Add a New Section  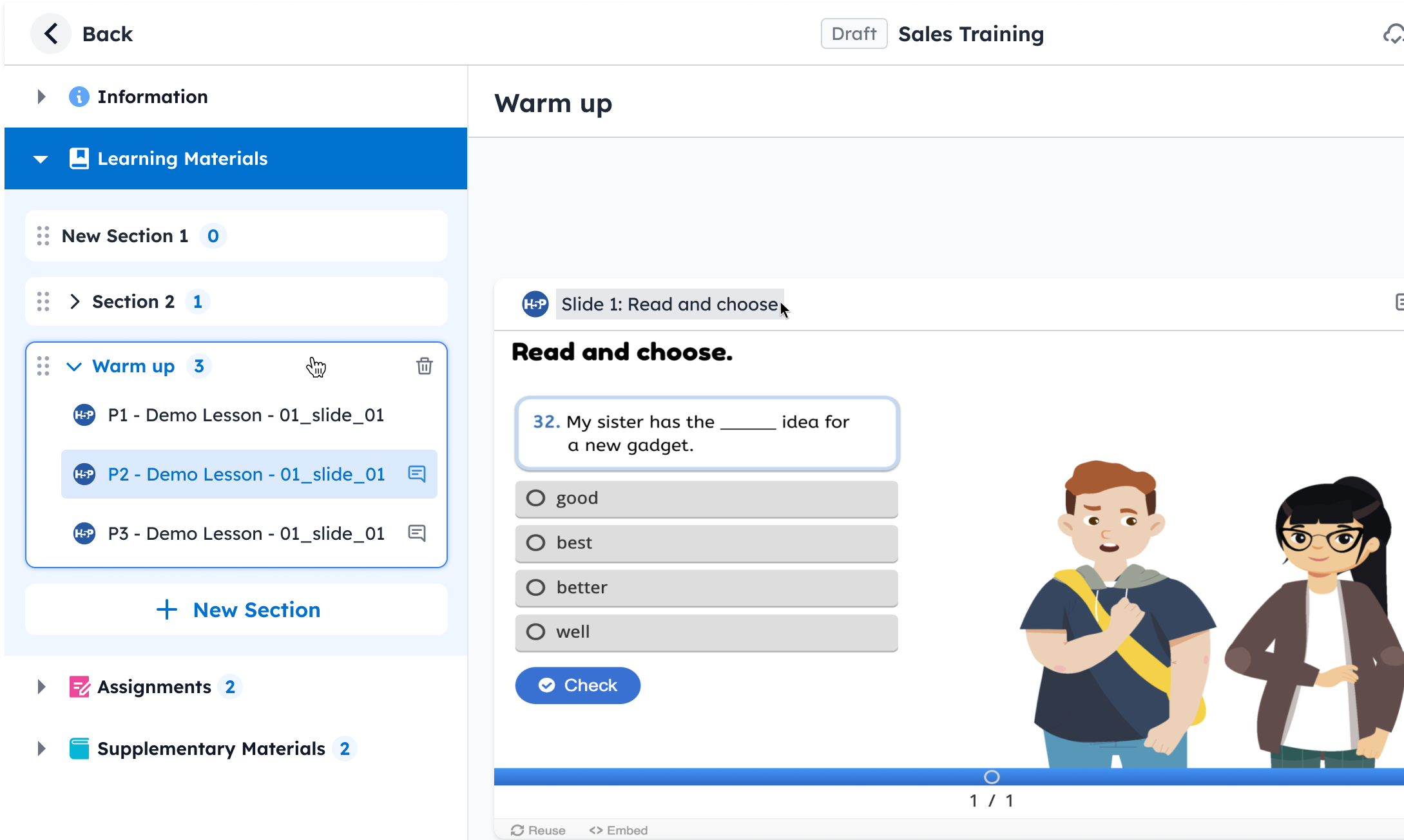click(x=236, y=609)
